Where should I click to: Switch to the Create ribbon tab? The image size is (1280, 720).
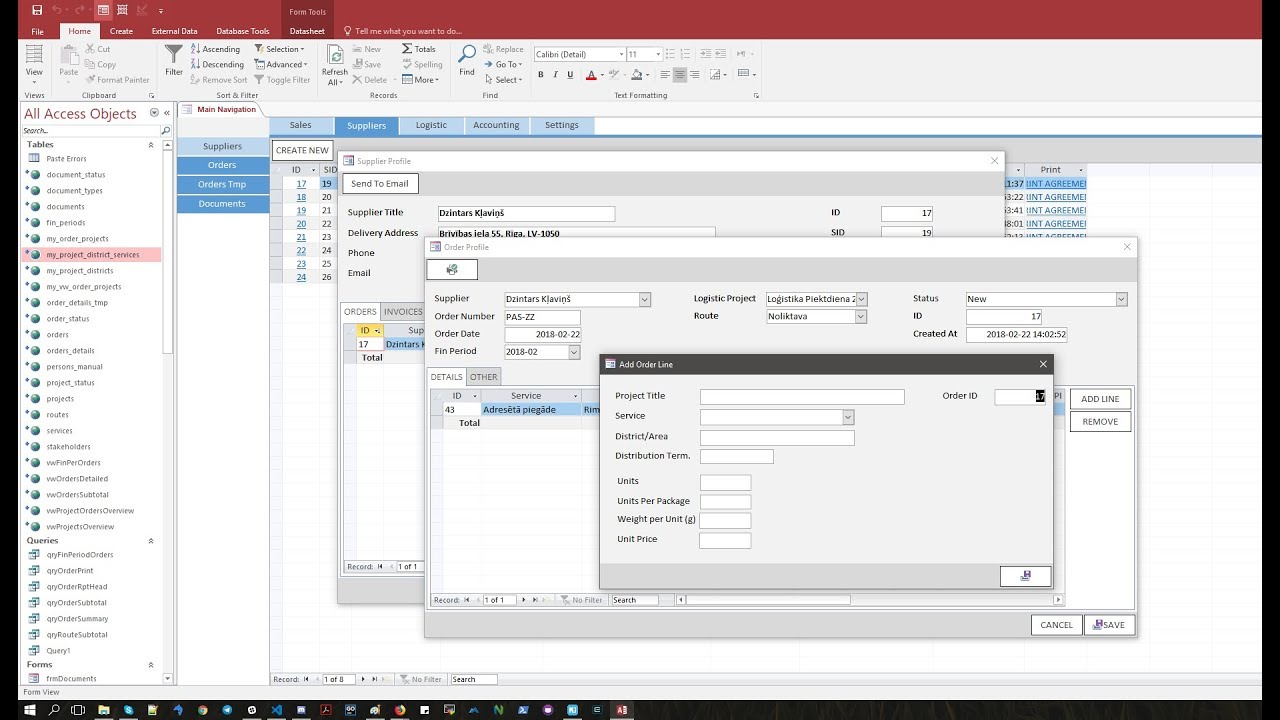(121, 31)
